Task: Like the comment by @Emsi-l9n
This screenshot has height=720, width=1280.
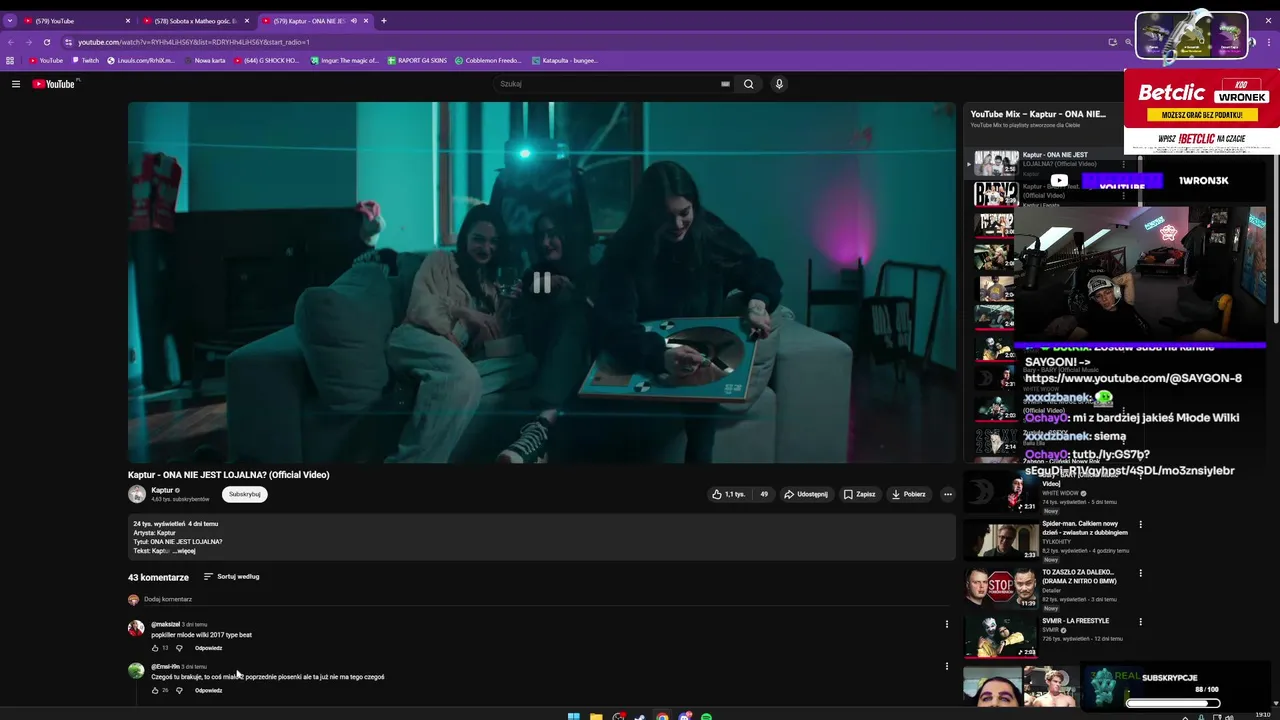Action: [155, 690]
